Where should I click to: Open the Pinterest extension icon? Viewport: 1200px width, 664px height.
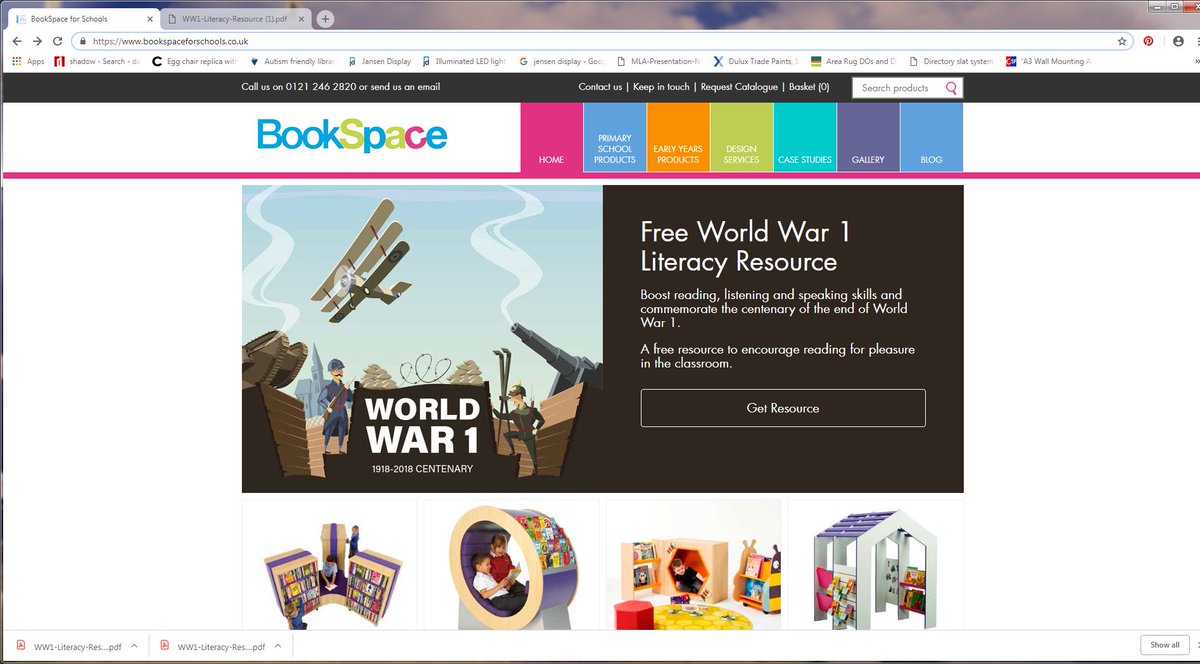point(1149,41)
